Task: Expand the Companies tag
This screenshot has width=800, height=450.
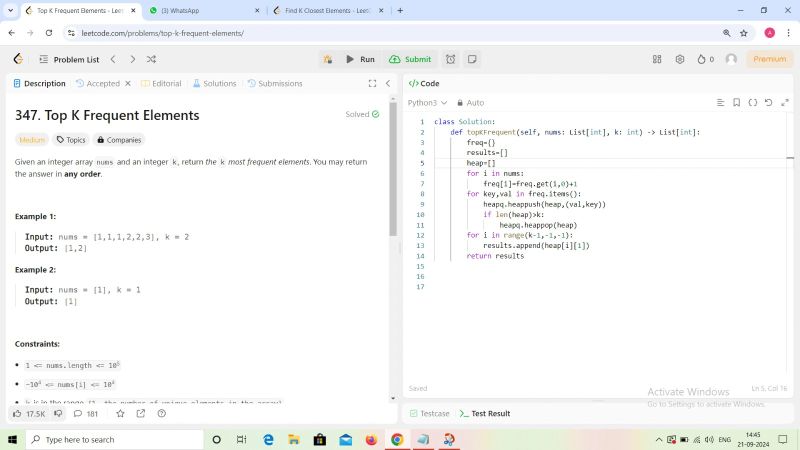Action: tap(119, 140)
